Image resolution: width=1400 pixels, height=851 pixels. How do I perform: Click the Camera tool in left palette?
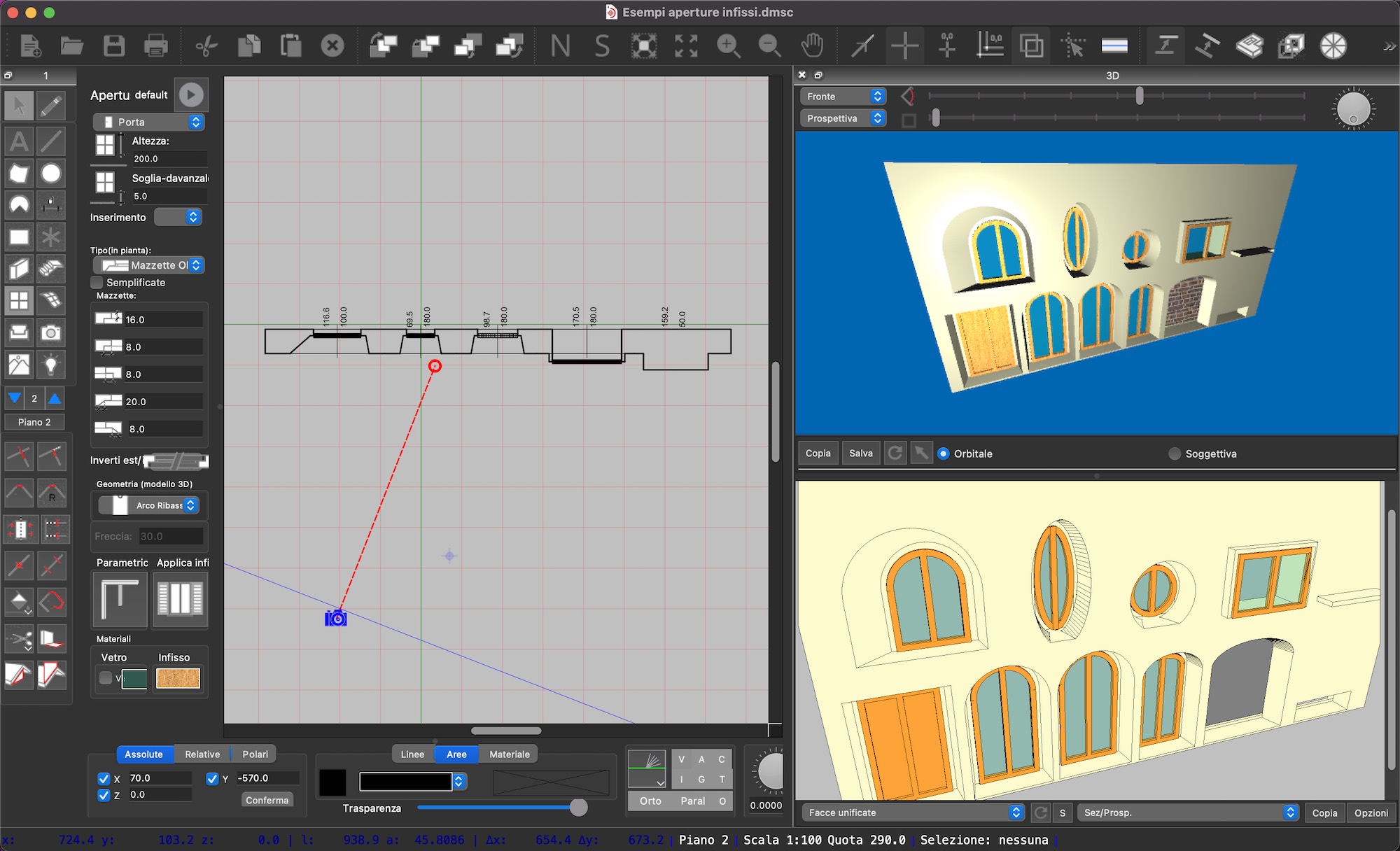coord(51,333)
